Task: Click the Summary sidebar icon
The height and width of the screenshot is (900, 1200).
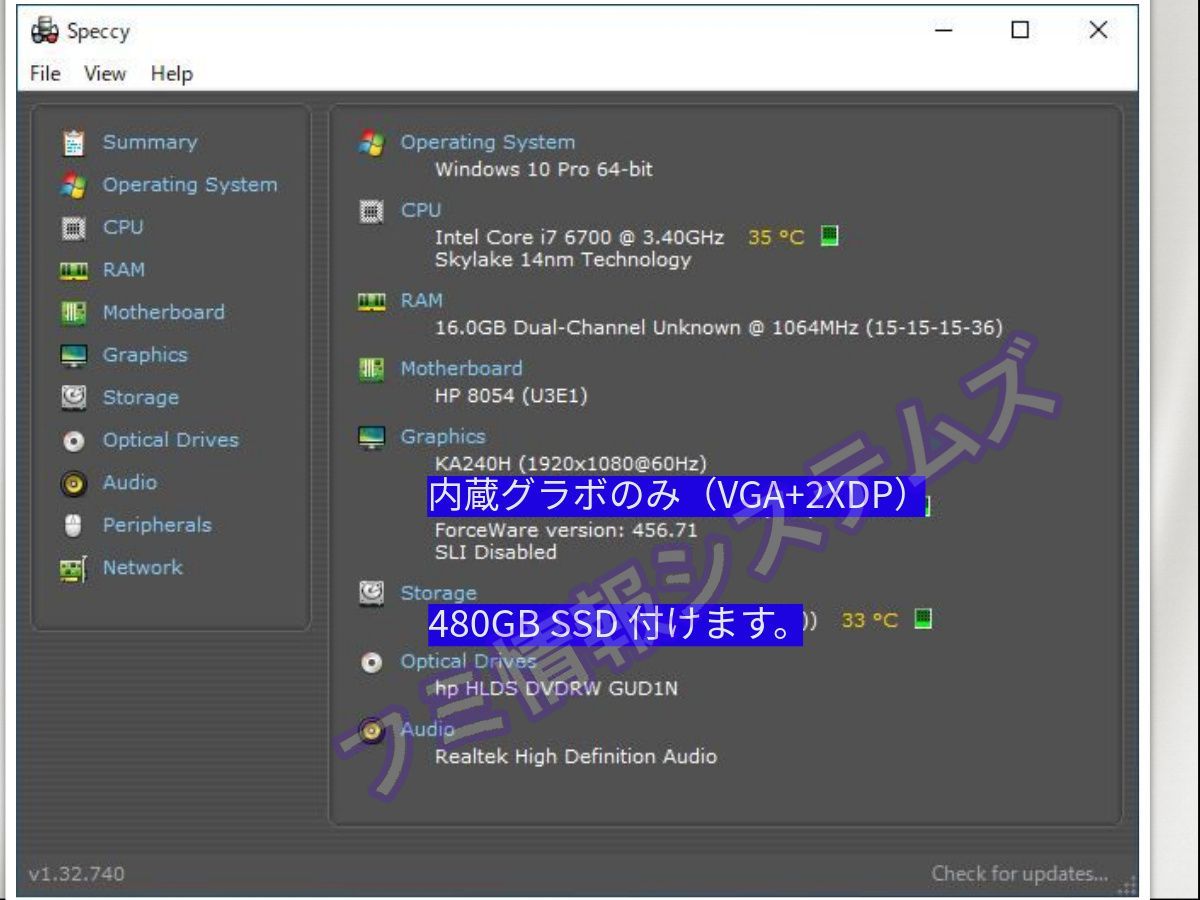Action: pyautogui.click(x=73, y=143)
